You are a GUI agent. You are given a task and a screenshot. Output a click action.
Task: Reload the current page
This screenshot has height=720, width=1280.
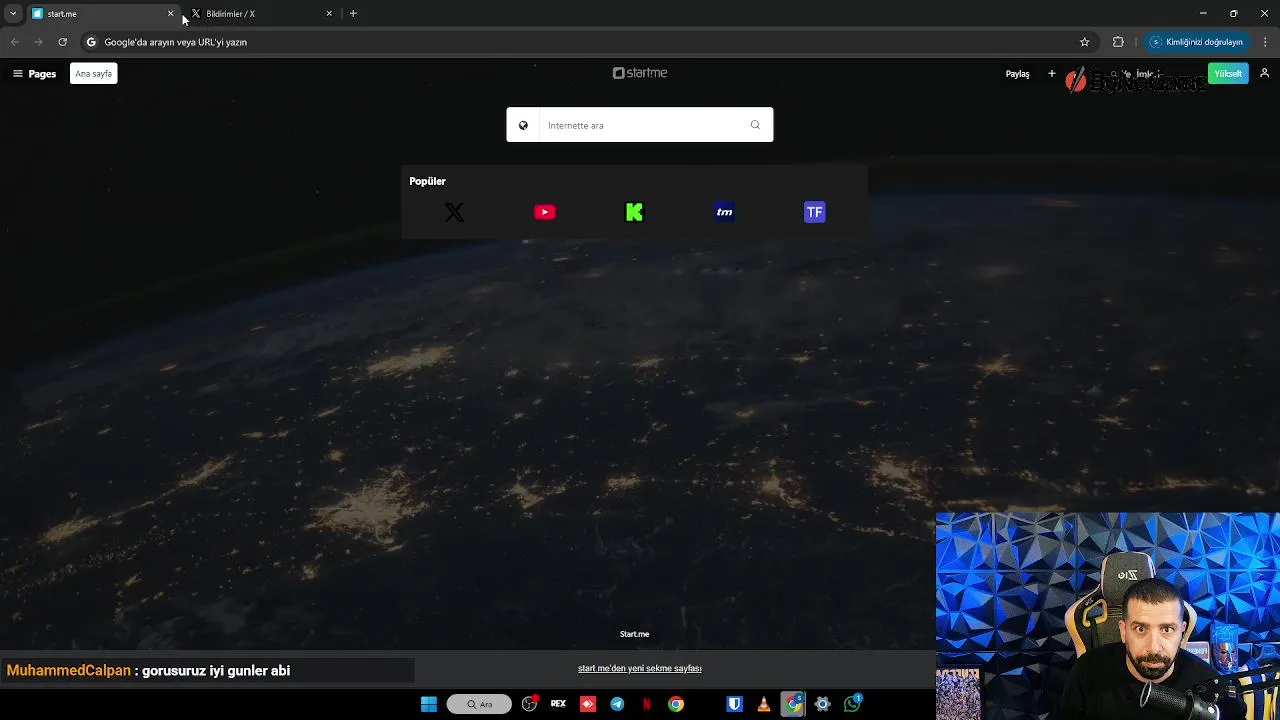pyautogui.click(x=62, y=42)
